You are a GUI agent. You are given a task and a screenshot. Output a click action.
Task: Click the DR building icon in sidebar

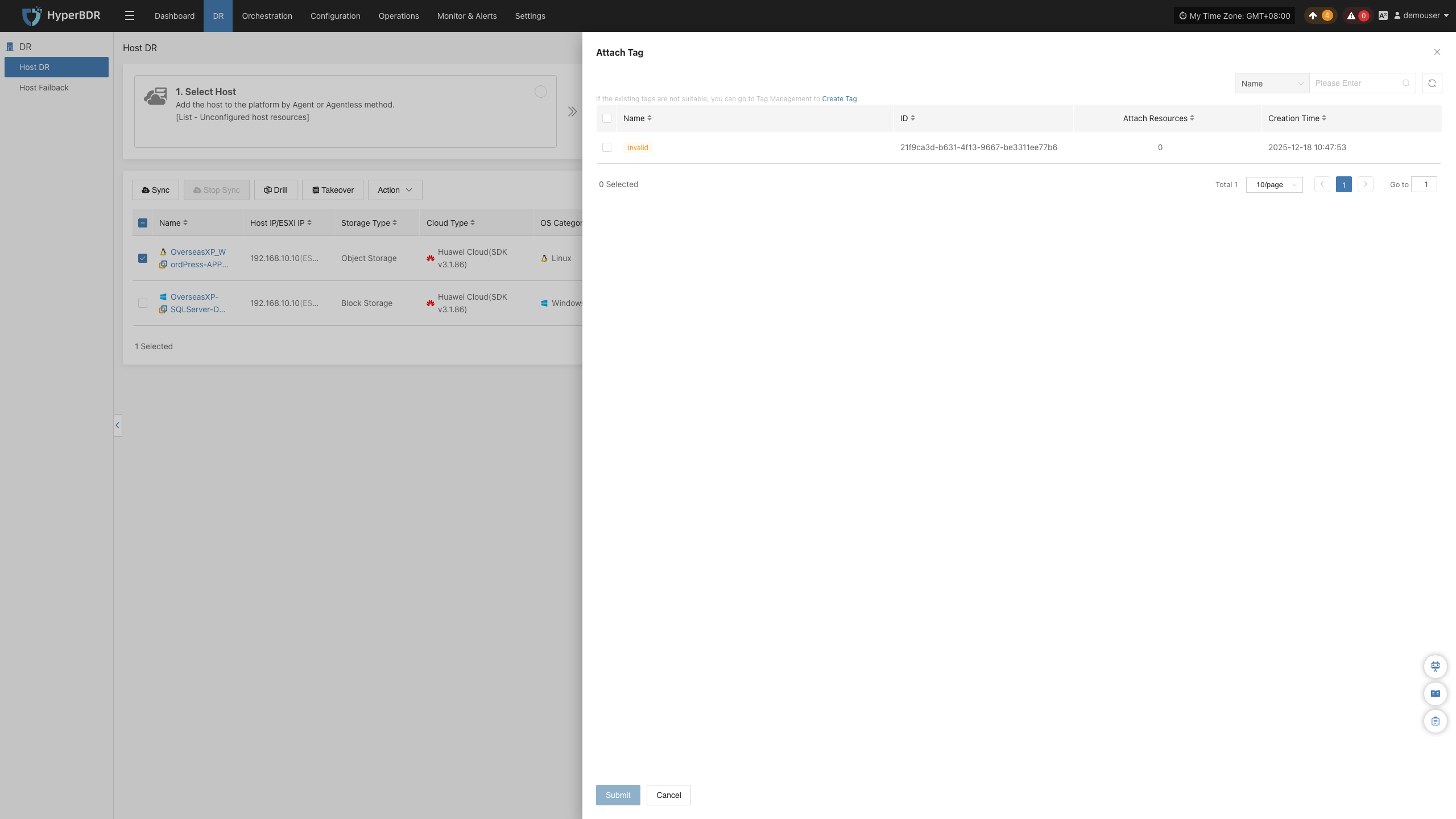[10, 47]
